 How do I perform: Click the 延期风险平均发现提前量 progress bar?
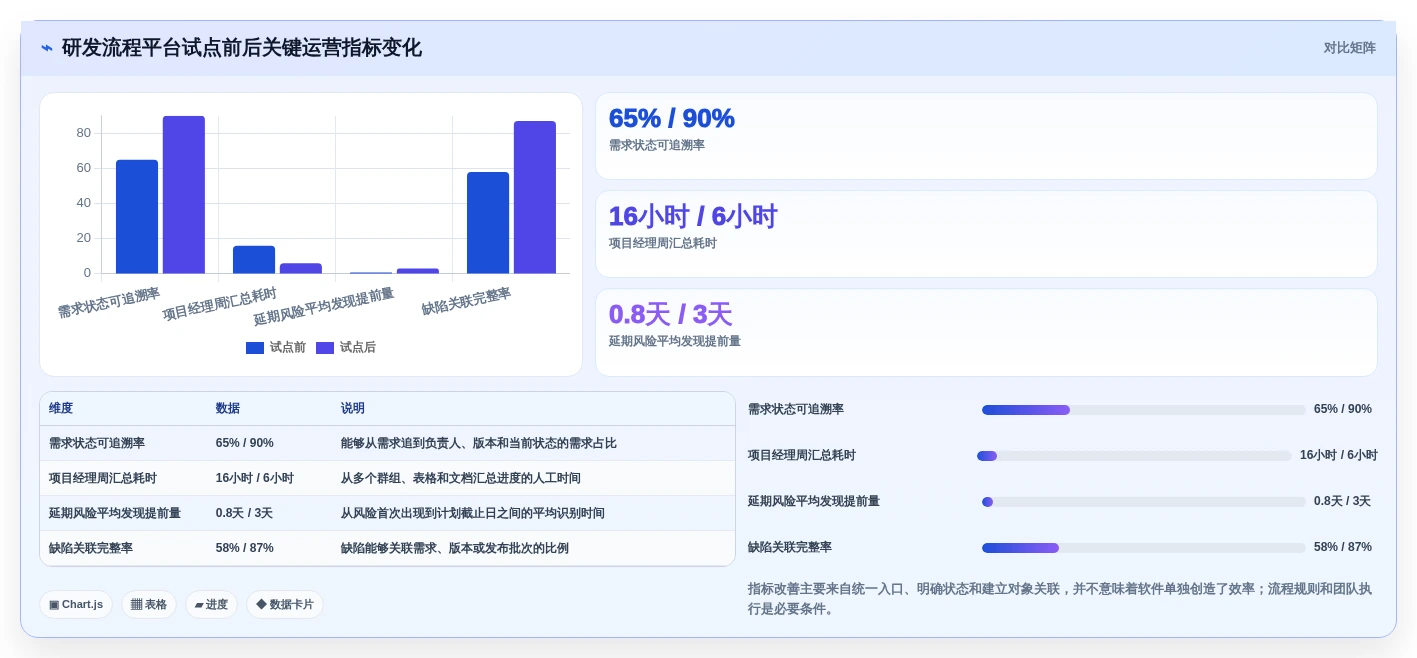(x=1144, y=502)
